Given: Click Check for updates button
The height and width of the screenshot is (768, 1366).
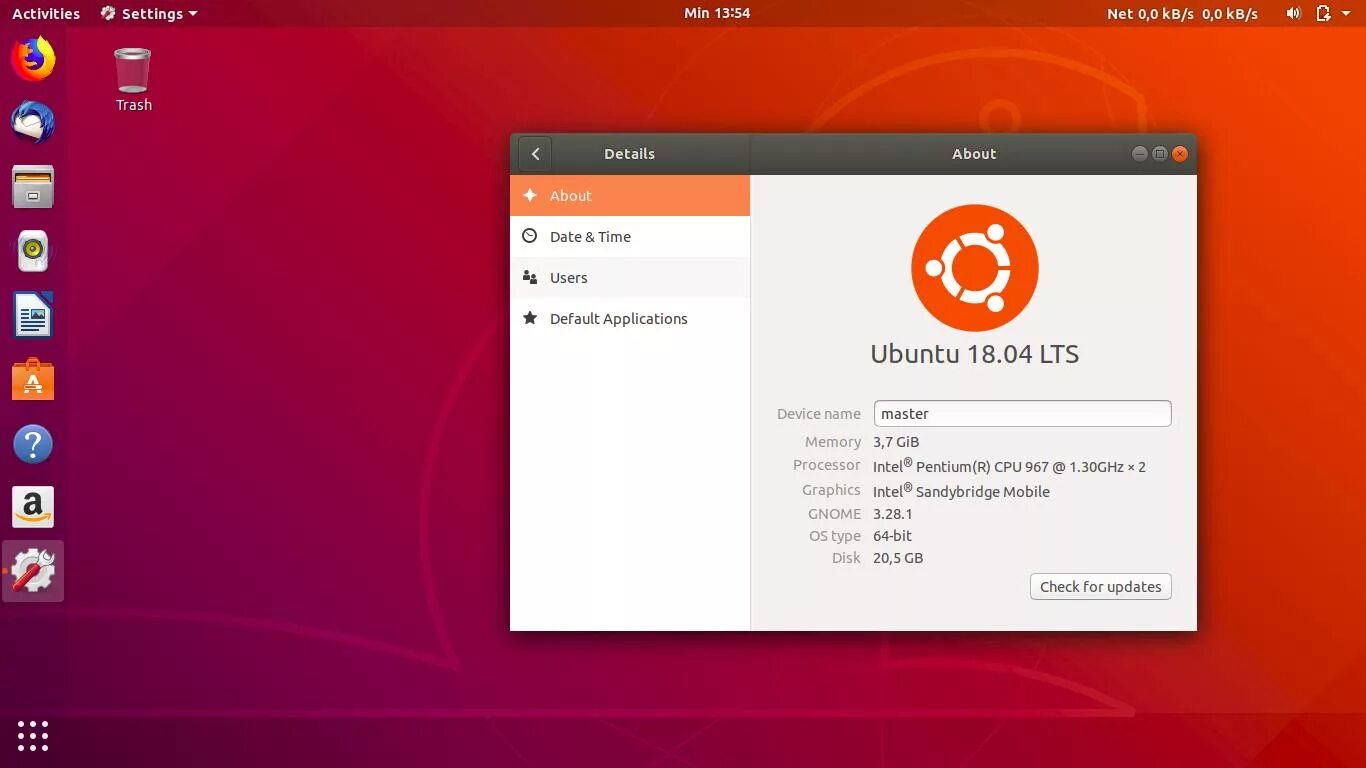Looking at the screenshot, I should [x=1100, y=587].
